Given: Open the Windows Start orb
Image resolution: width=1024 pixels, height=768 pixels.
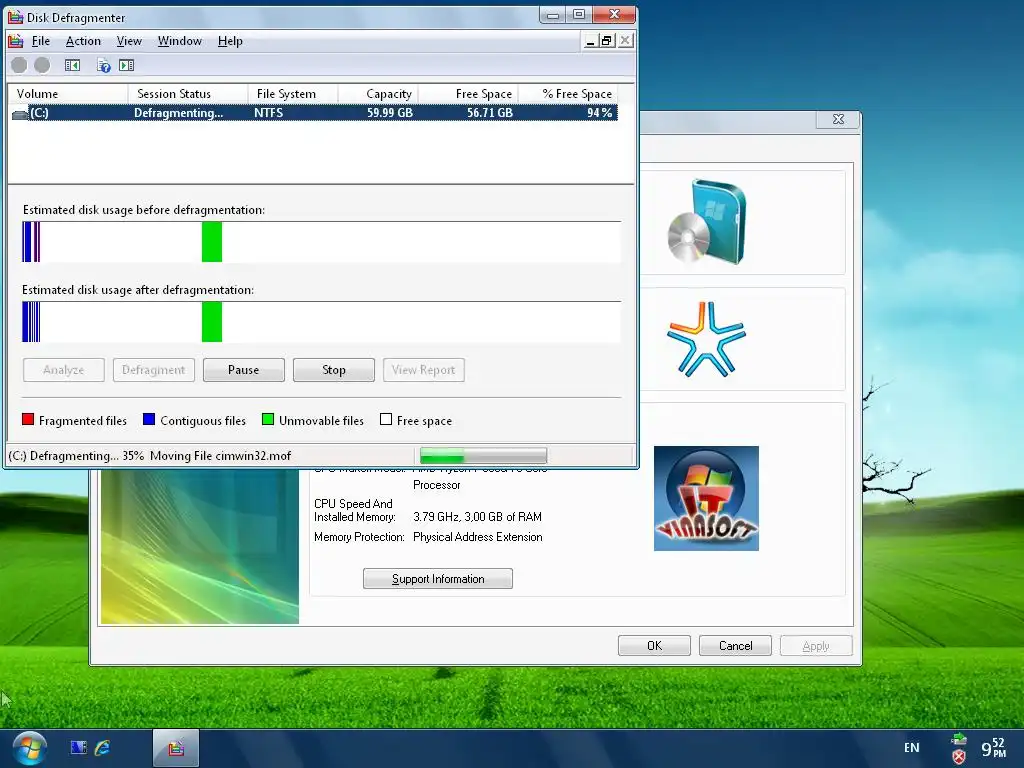Looking at the screenshot, I should pos(29,748).
